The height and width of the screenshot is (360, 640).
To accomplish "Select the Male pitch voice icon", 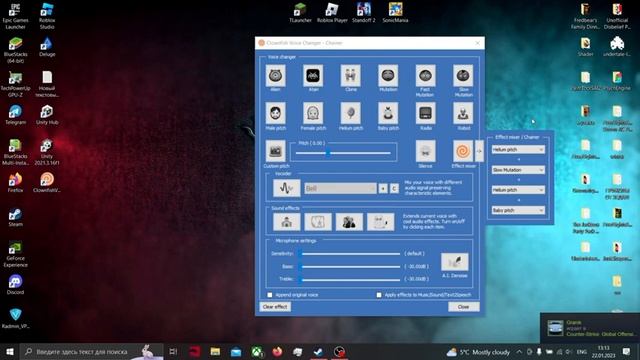I will (276, 113).
